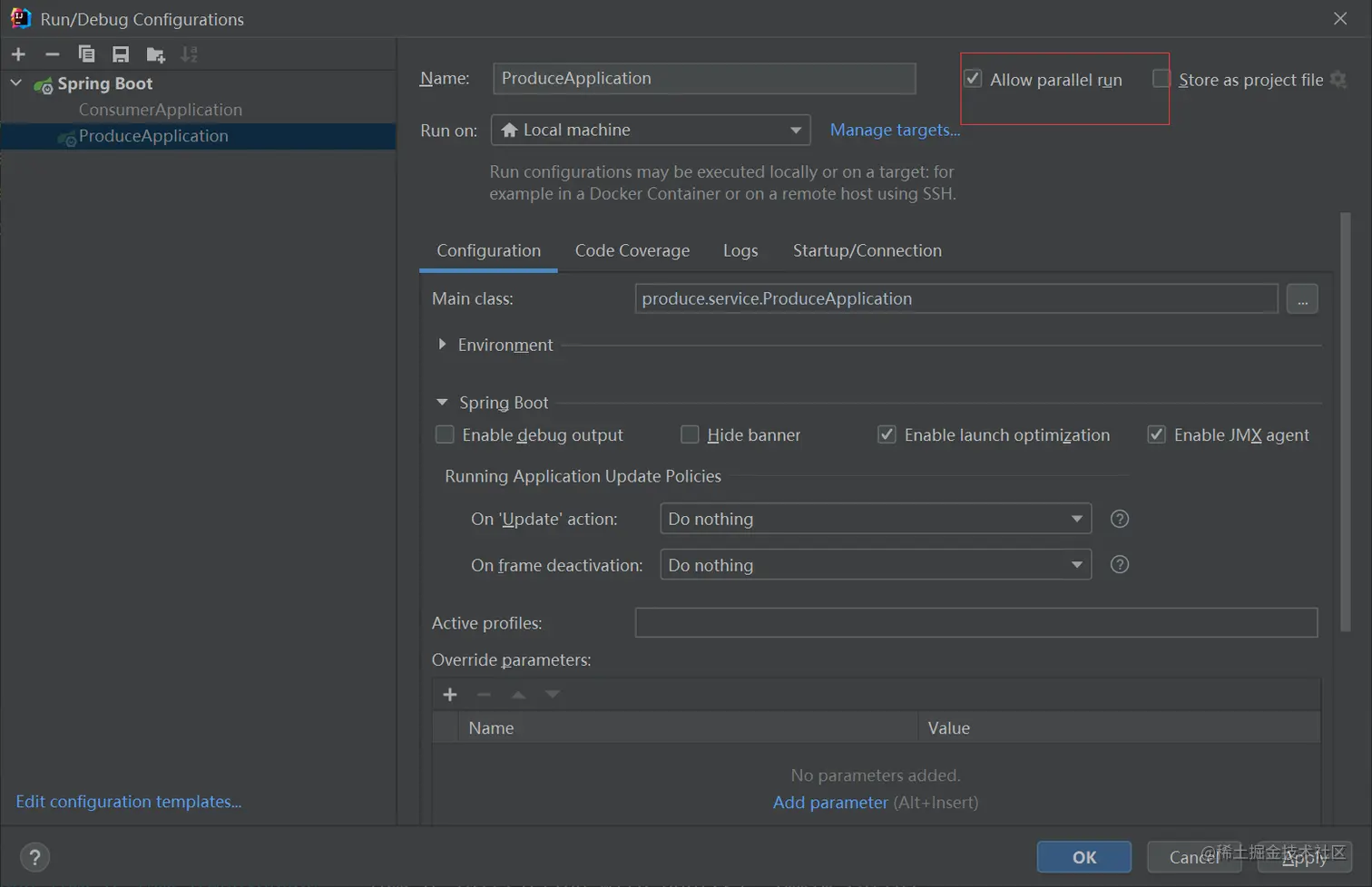Save the current configuration
The width and height of the screenshot is (1372, 887).
[121, 54]
